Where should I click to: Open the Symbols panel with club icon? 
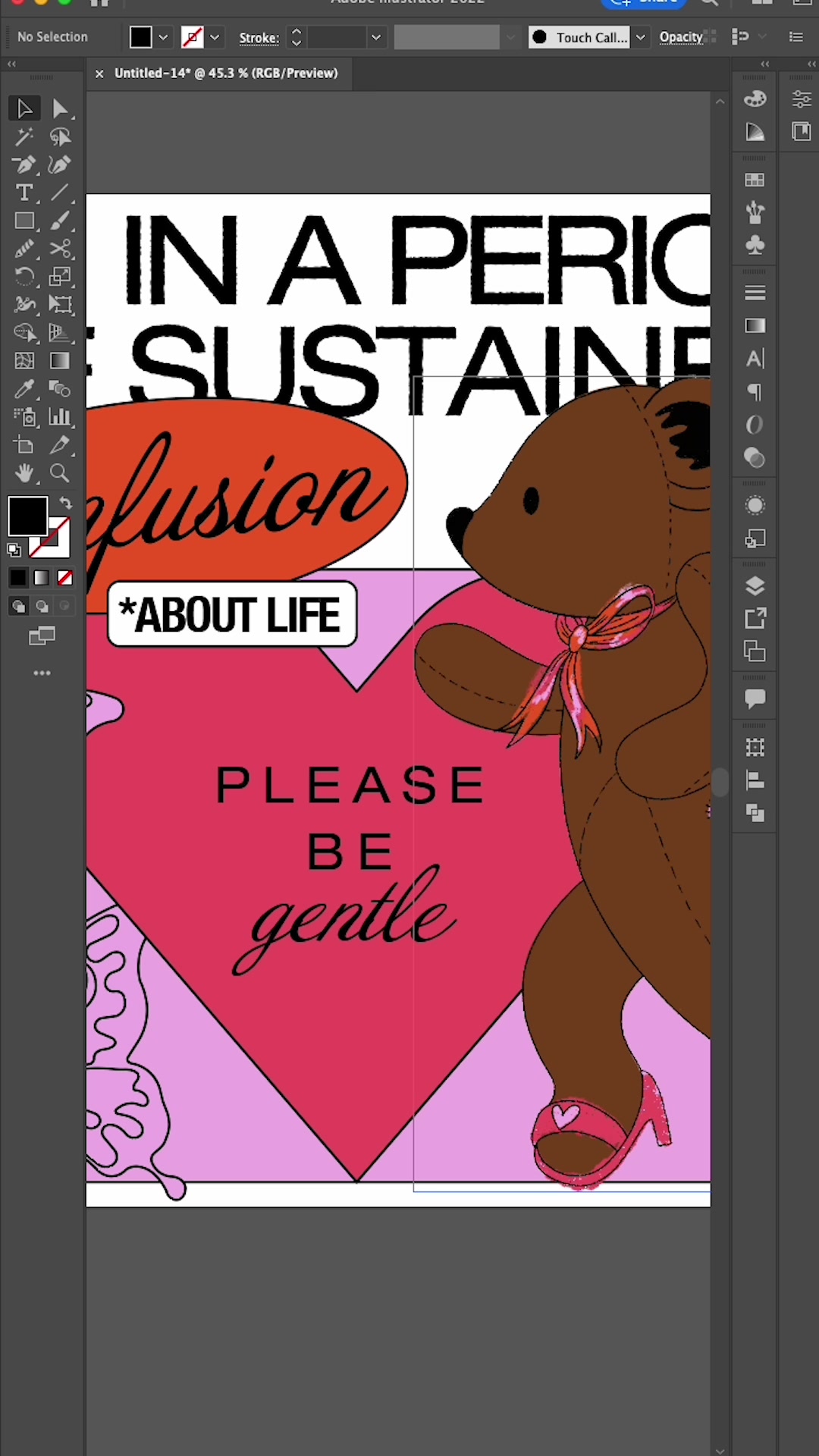pyautogui.click(x=755, y=246)
